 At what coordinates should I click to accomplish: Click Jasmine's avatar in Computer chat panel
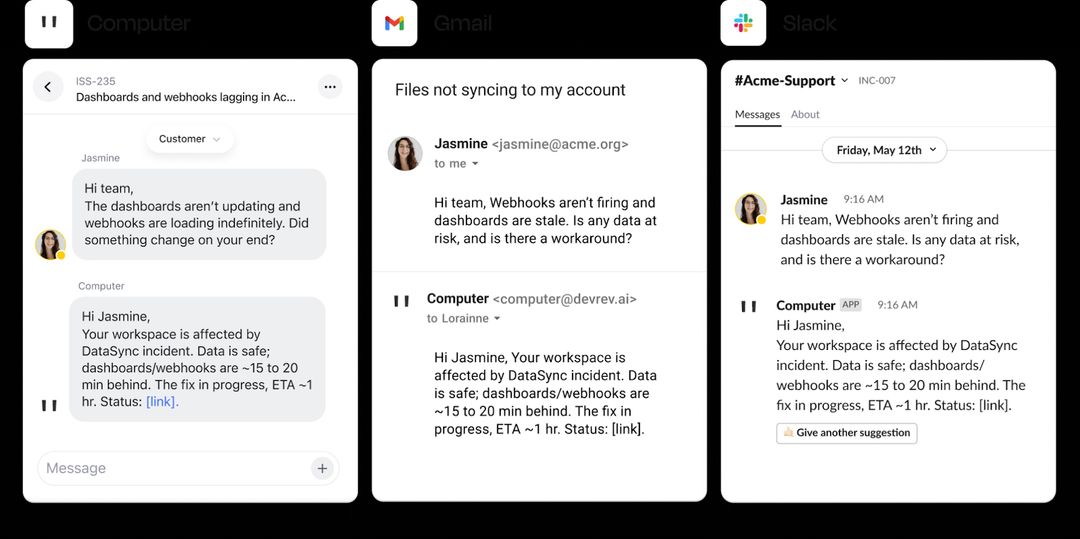[50, 244]
